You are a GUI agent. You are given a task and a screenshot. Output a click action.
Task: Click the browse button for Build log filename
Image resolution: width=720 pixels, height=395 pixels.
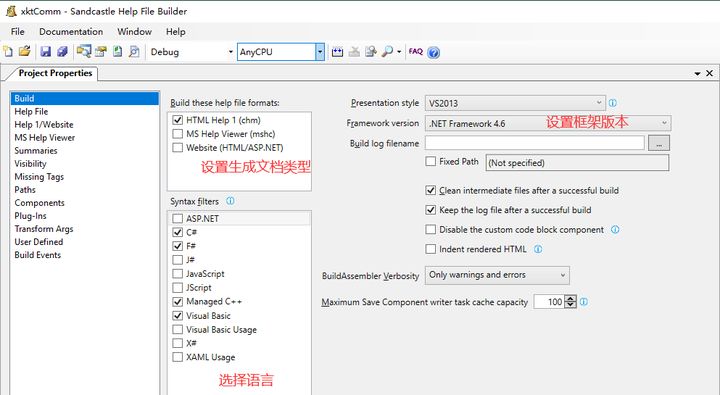coord(659,143)
